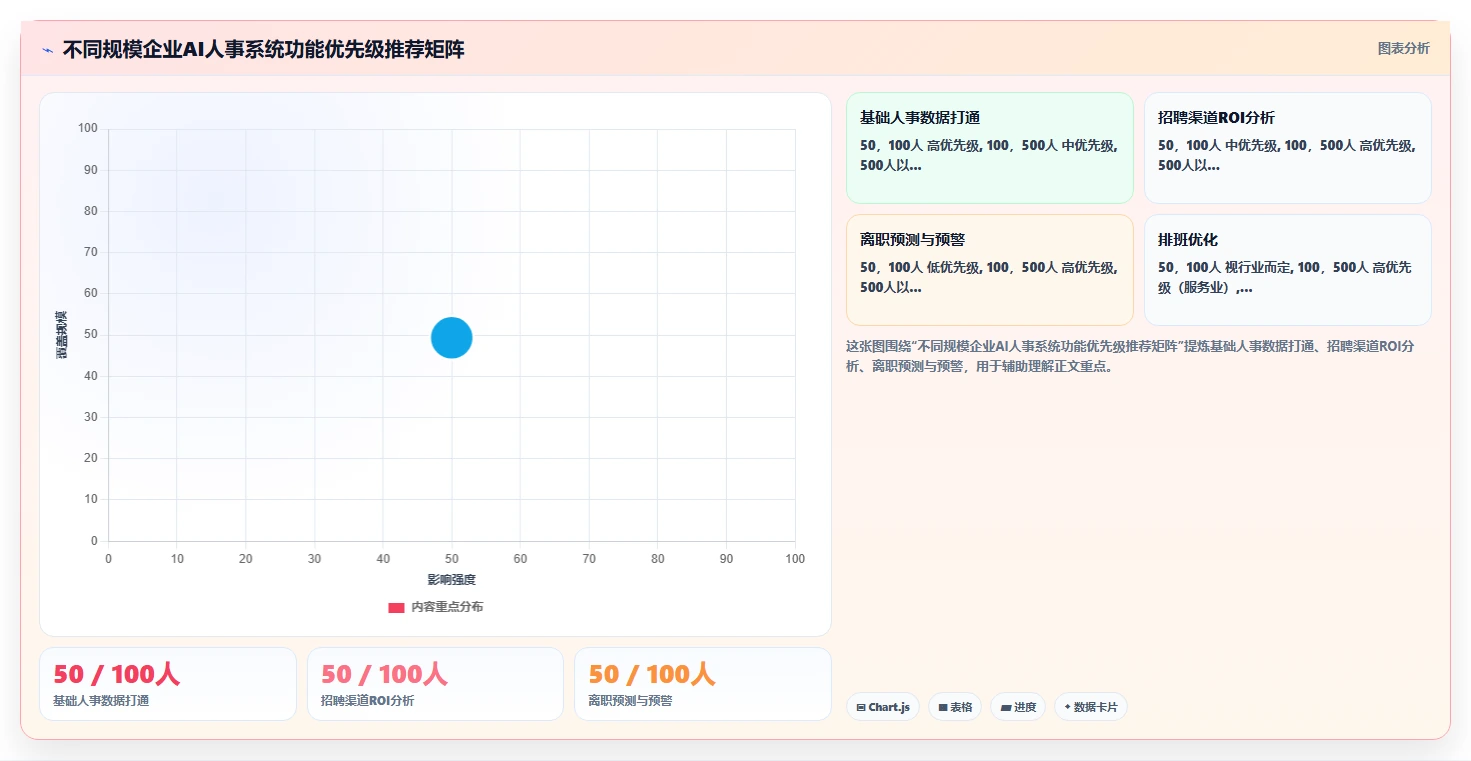Click the 影响强度 x-axis title
Image resolution: width=1471 pixels, height=761 pixels.
[451, 580]
